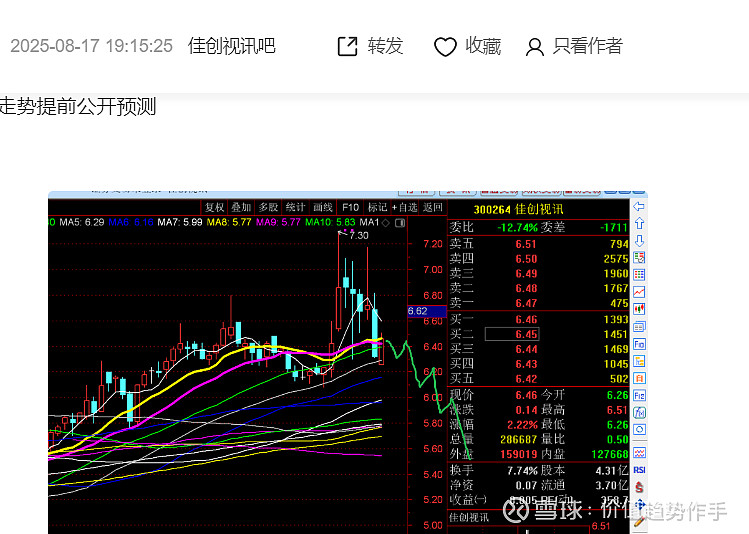This screenshot has width=749, height=534.
Task: Click the grid-with-checkmark icon in chart sidebar
Action: coord(639,258)
